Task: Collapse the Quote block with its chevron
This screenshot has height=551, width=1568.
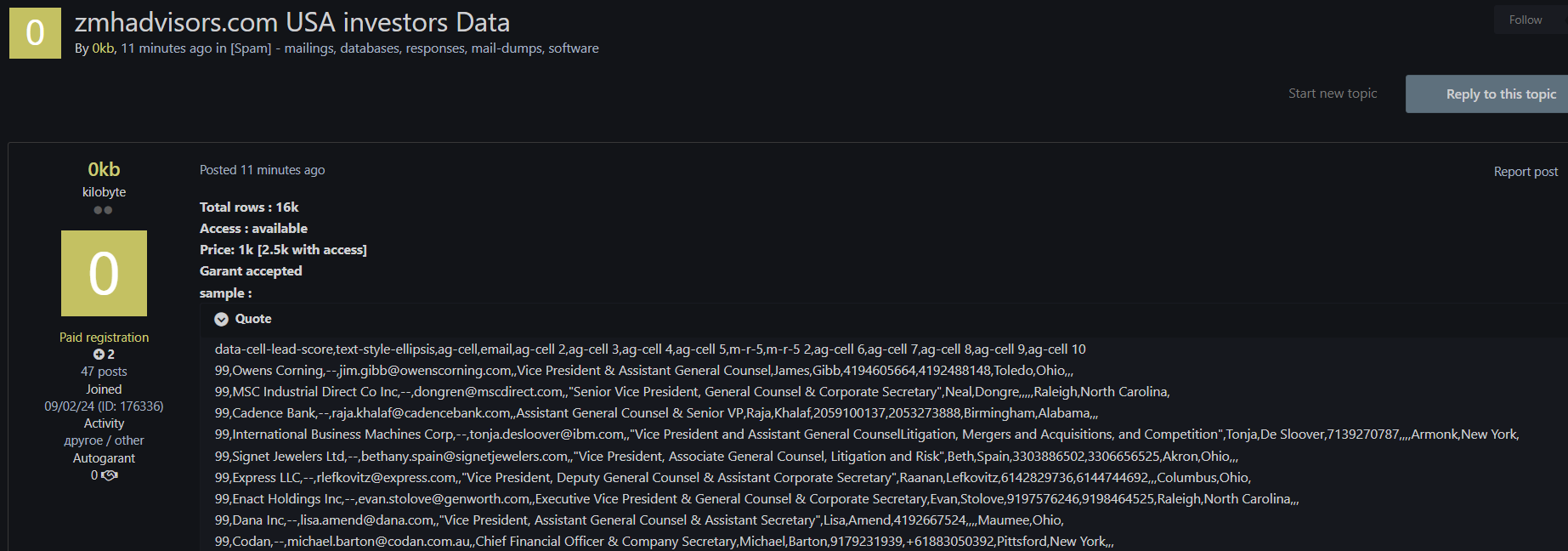Action: pyautogui.click(x=221, y=319)
